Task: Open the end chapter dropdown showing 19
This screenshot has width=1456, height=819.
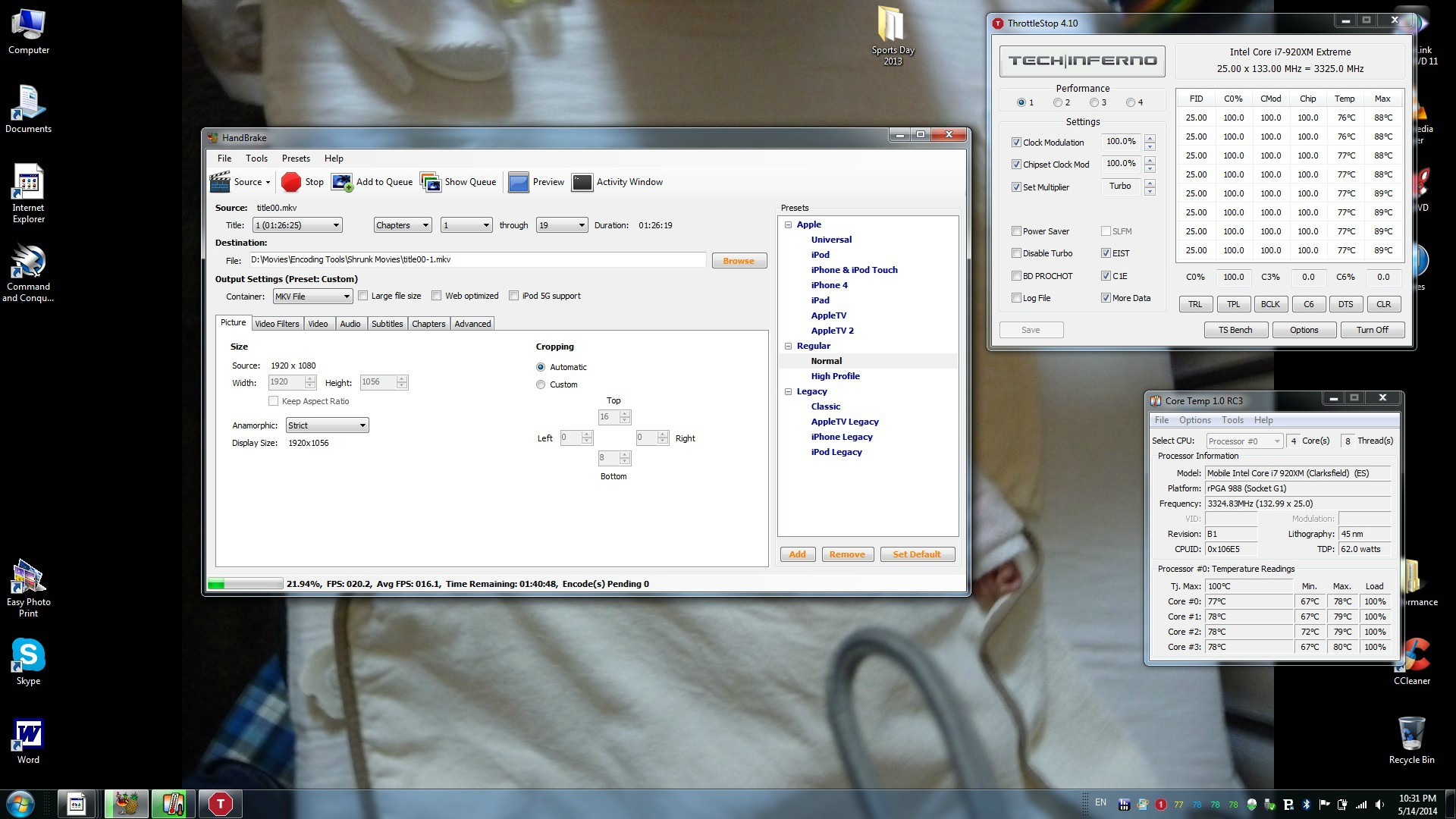Action: (x=562, y=225)
